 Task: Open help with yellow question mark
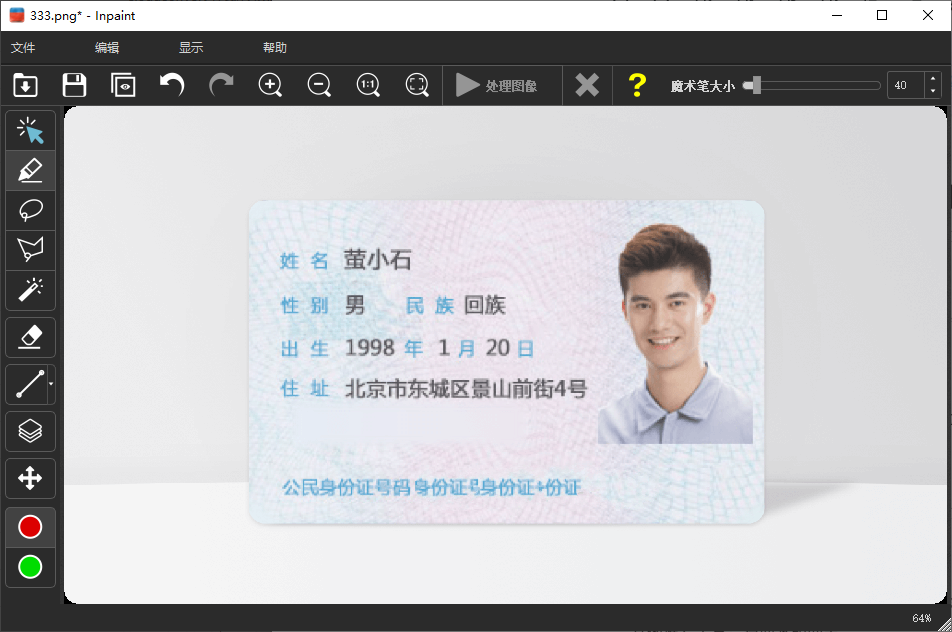[x=637, y=86]
